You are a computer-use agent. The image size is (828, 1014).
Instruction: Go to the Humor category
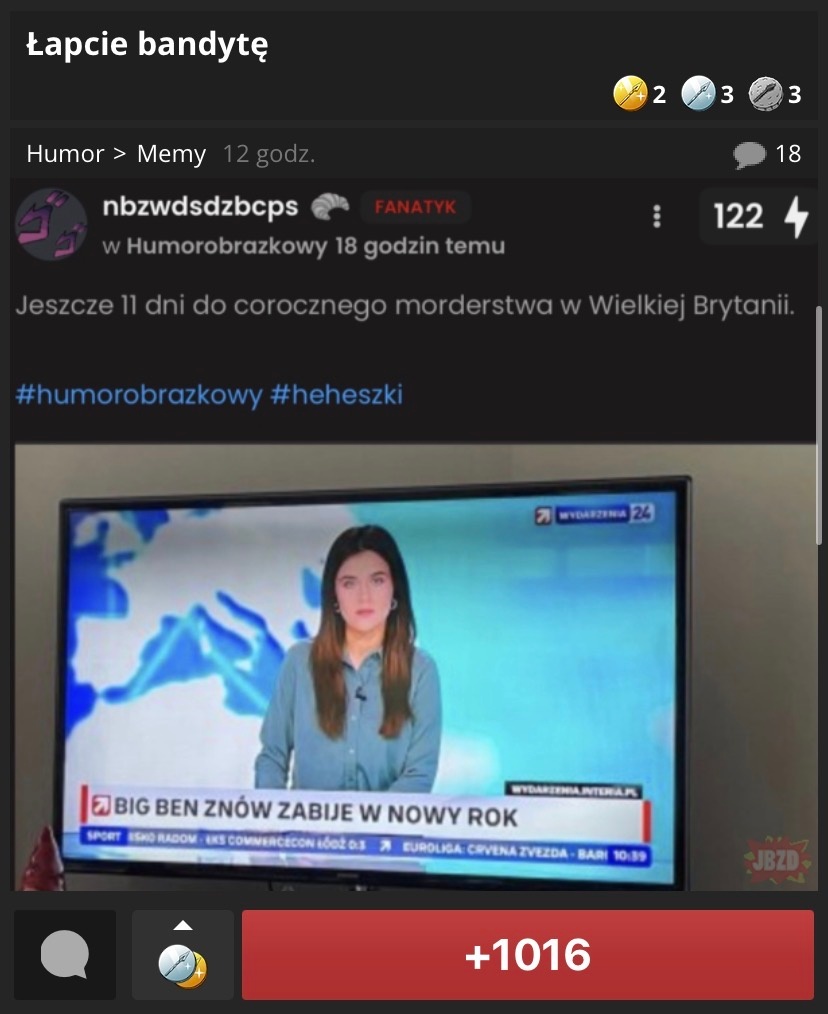(65, 154)
